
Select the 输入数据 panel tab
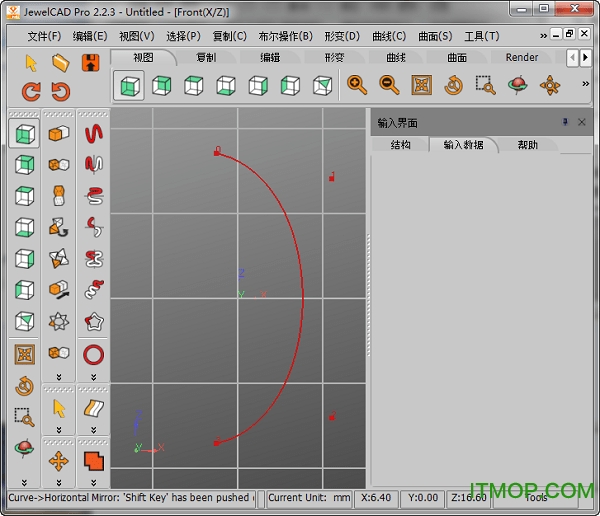[463, 145]
